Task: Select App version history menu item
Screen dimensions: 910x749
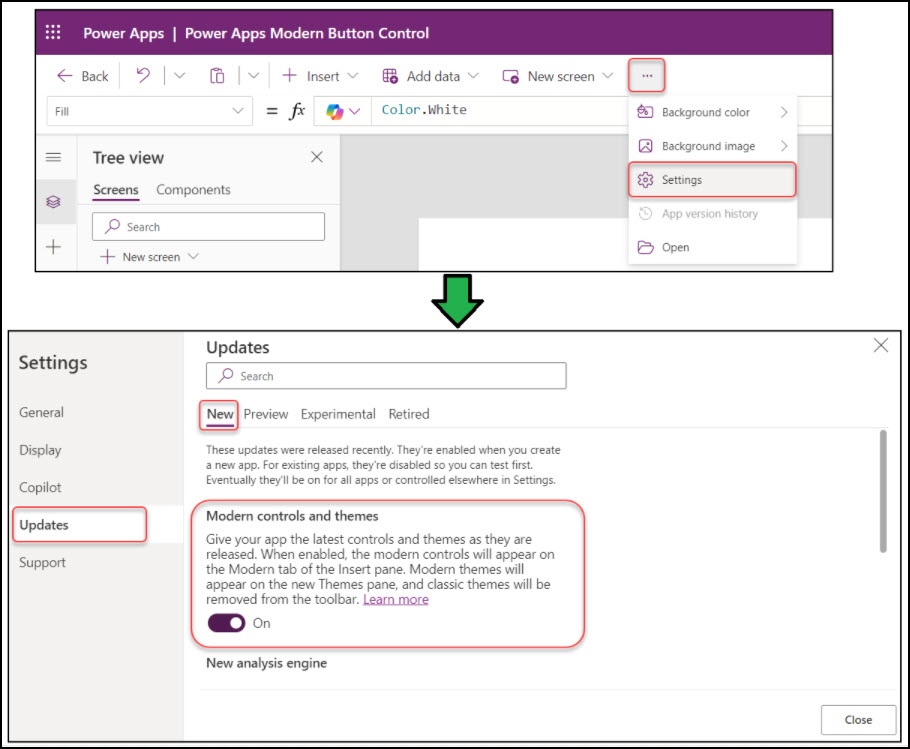Action: (713, 214)
